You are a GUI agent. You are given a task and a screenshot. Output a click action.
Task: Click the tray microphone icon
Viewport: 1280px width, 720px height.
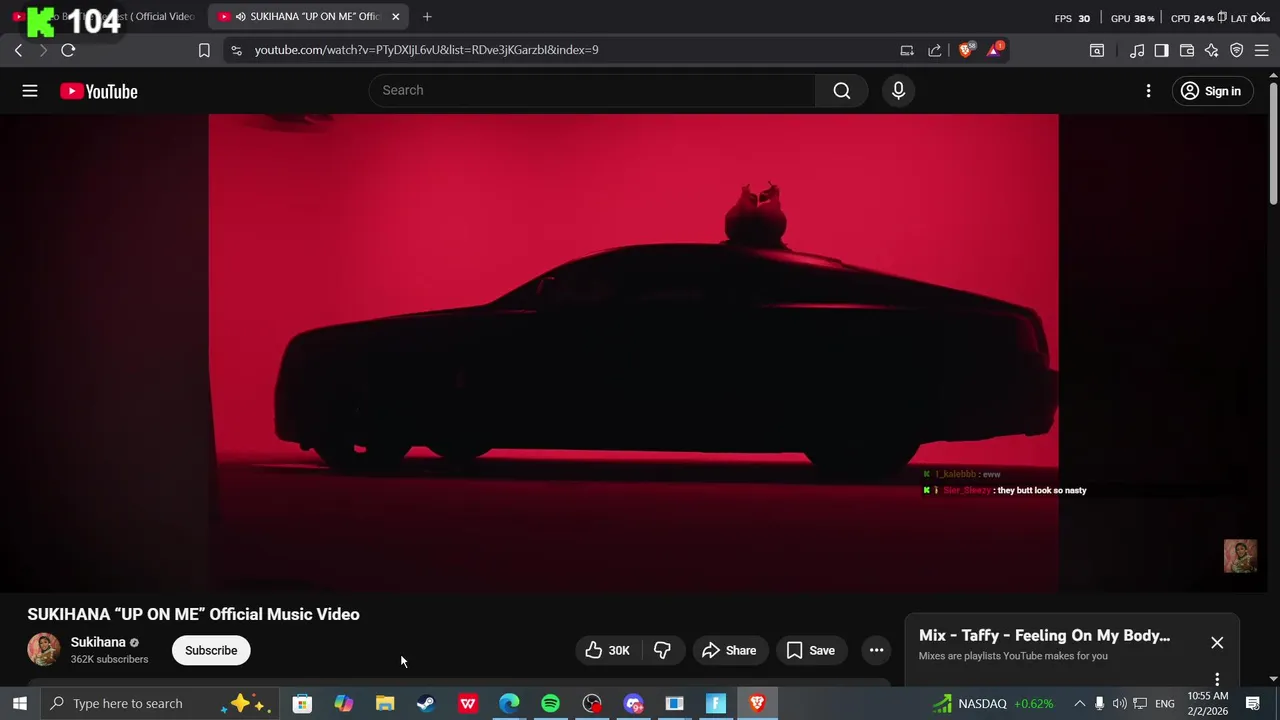1099,703
